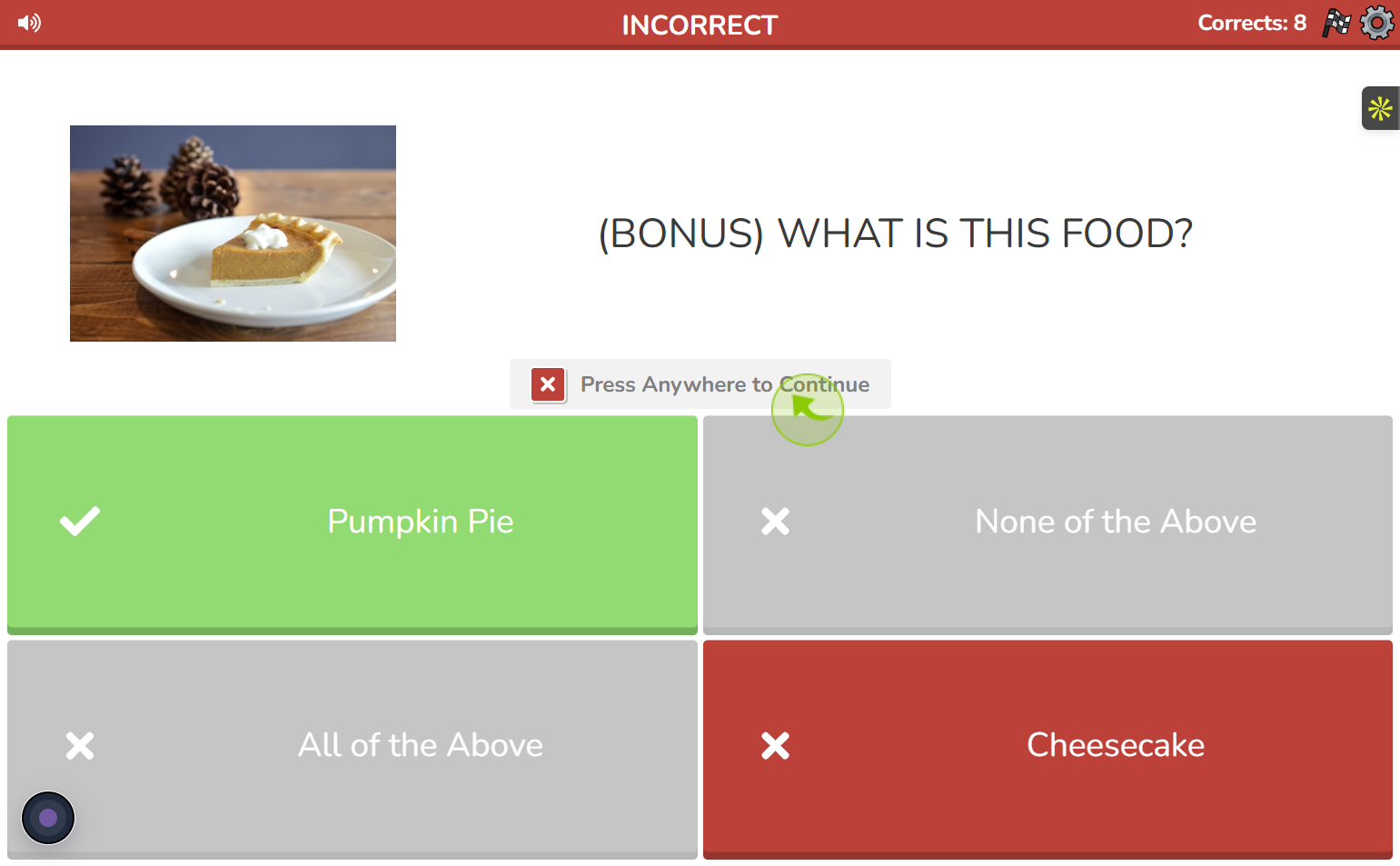Mute sound with the speaker icon
1400x866 pixels.
pyautogui.click(x=29, y=23)
